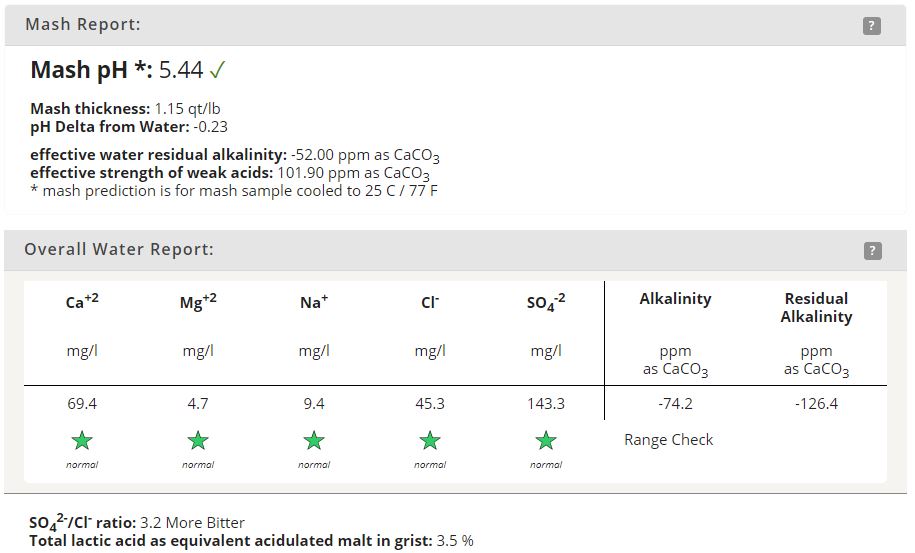Select the sulfate to chloride ratio text
The image size is (915, 553).
tap(137, 521)
